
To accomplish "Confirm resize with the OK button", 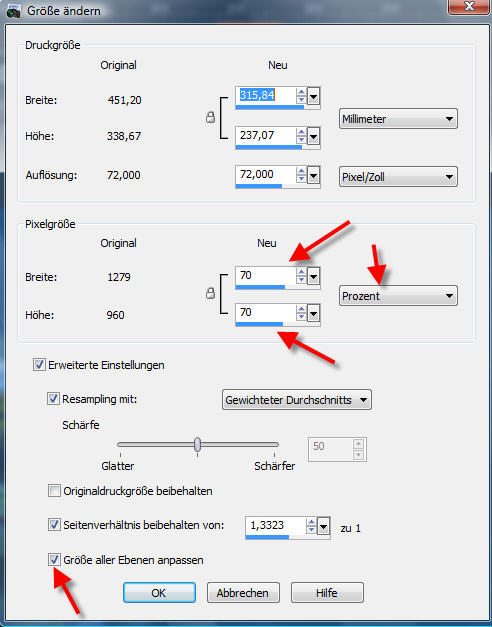I will (159, 593).
